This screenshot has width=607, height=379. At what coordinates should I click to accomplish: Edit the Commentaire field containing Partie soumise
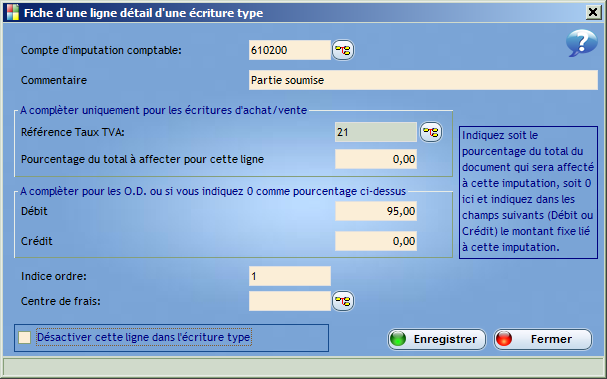point(423,80)
